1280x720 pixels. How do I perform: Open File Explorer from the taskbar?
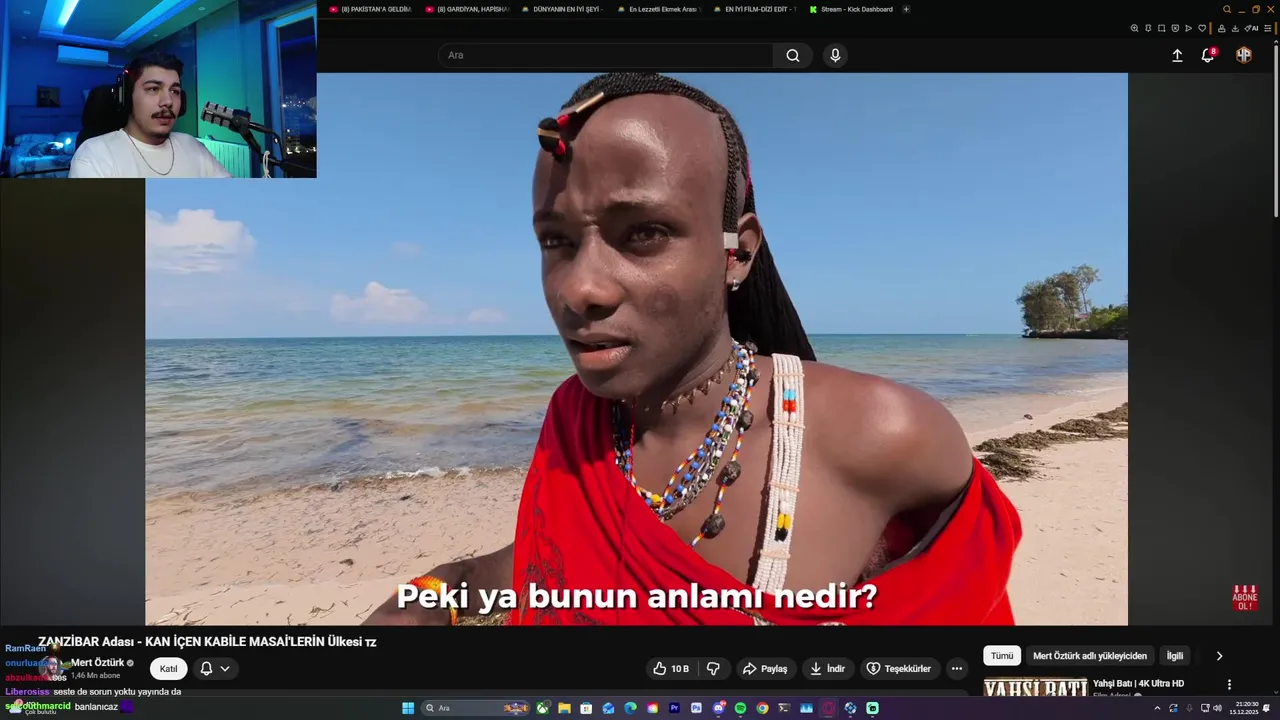564,708
